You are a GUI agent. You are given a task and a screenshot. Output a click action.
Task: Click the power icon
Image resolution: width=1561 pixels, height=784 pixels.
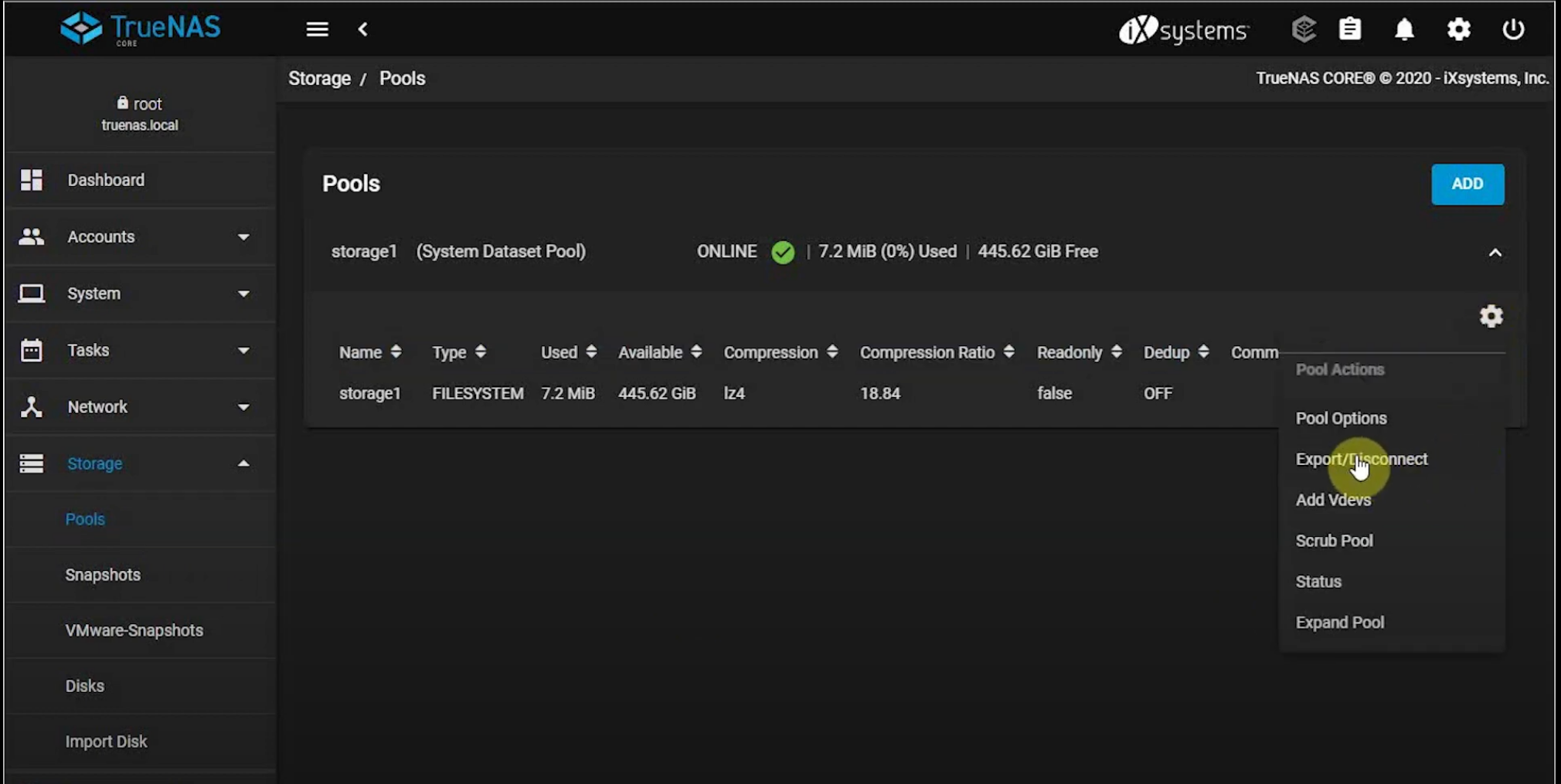coord(1512,29)
